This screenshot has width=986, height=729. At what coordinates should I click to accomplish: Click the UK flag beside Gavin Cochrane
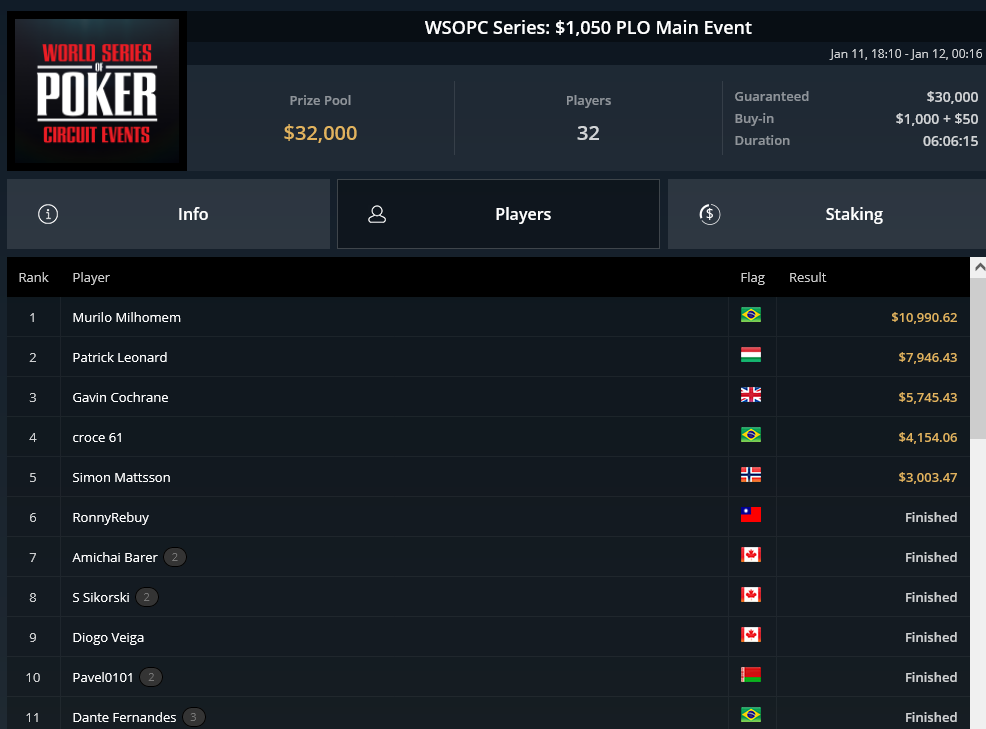751,394
